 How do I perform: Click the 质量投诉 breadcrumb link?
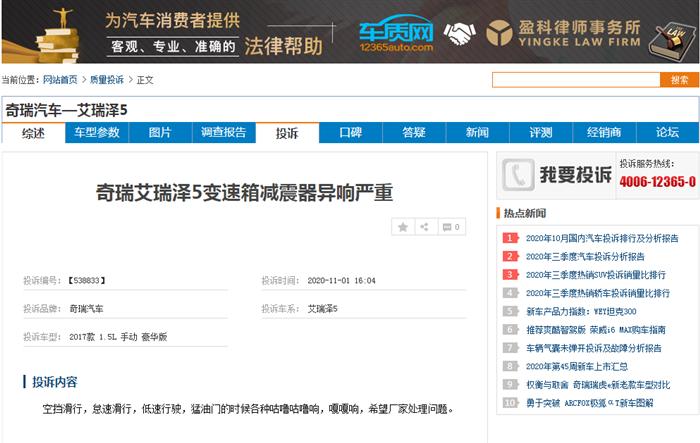107,80
